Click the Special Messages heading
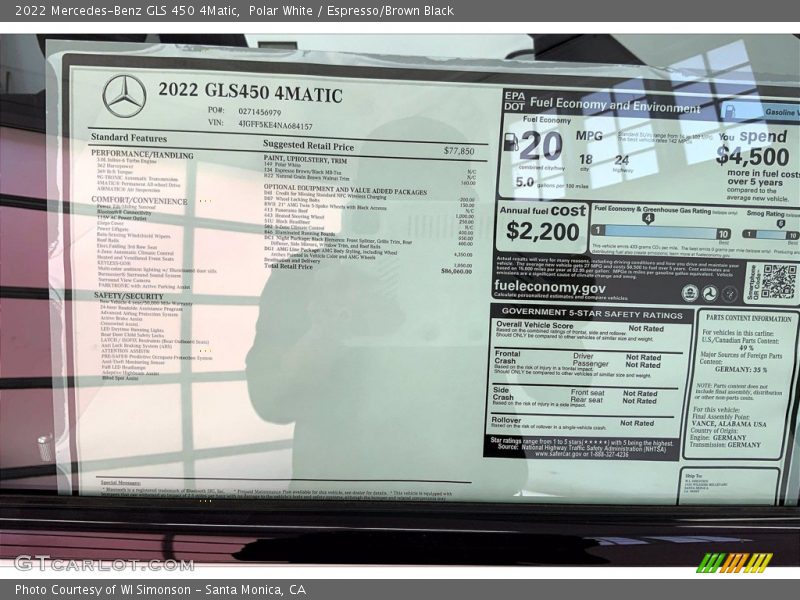 coord(121,482)
